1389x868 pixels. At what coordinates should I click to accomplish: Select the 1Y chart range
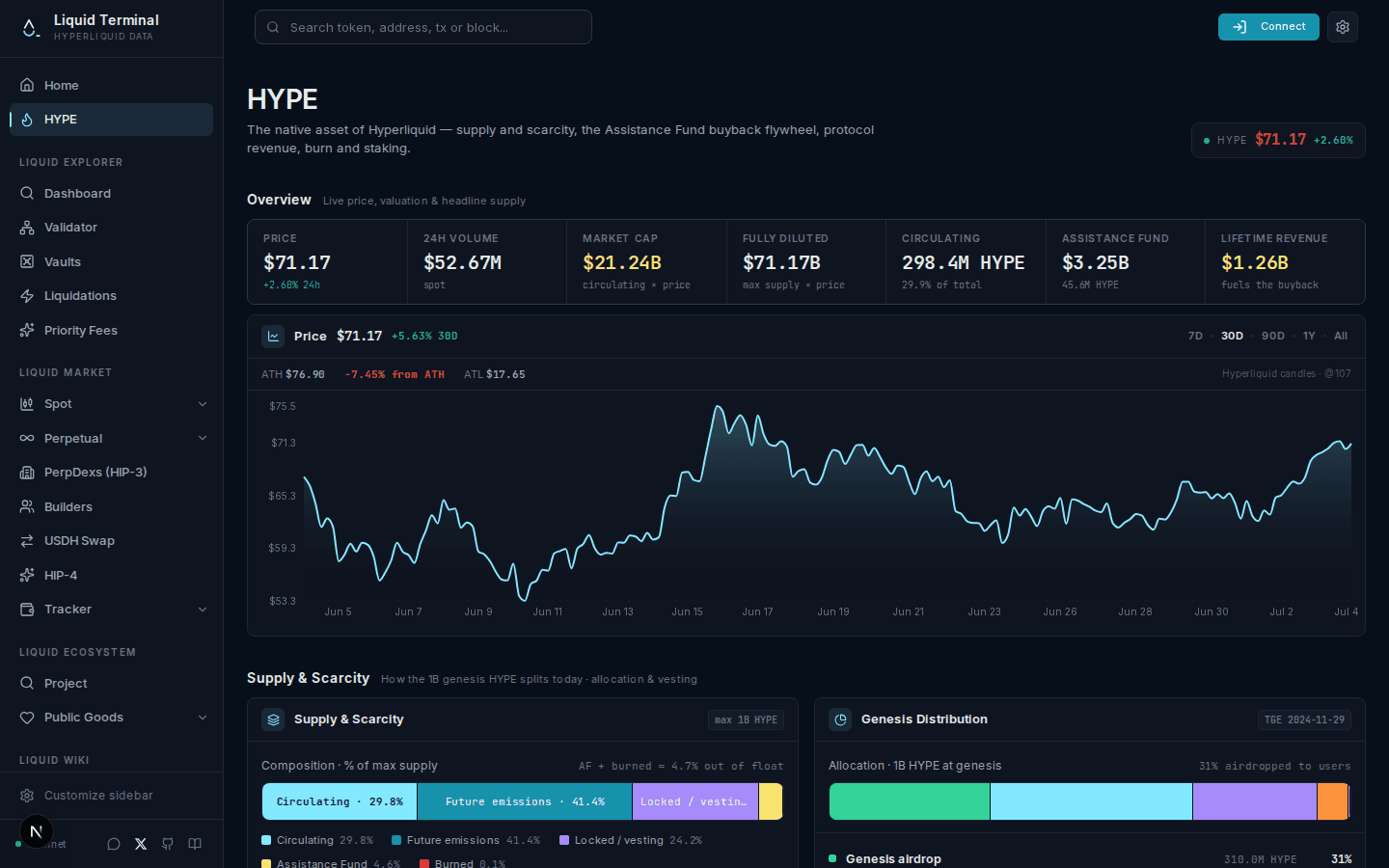(x=1309, y=337)
